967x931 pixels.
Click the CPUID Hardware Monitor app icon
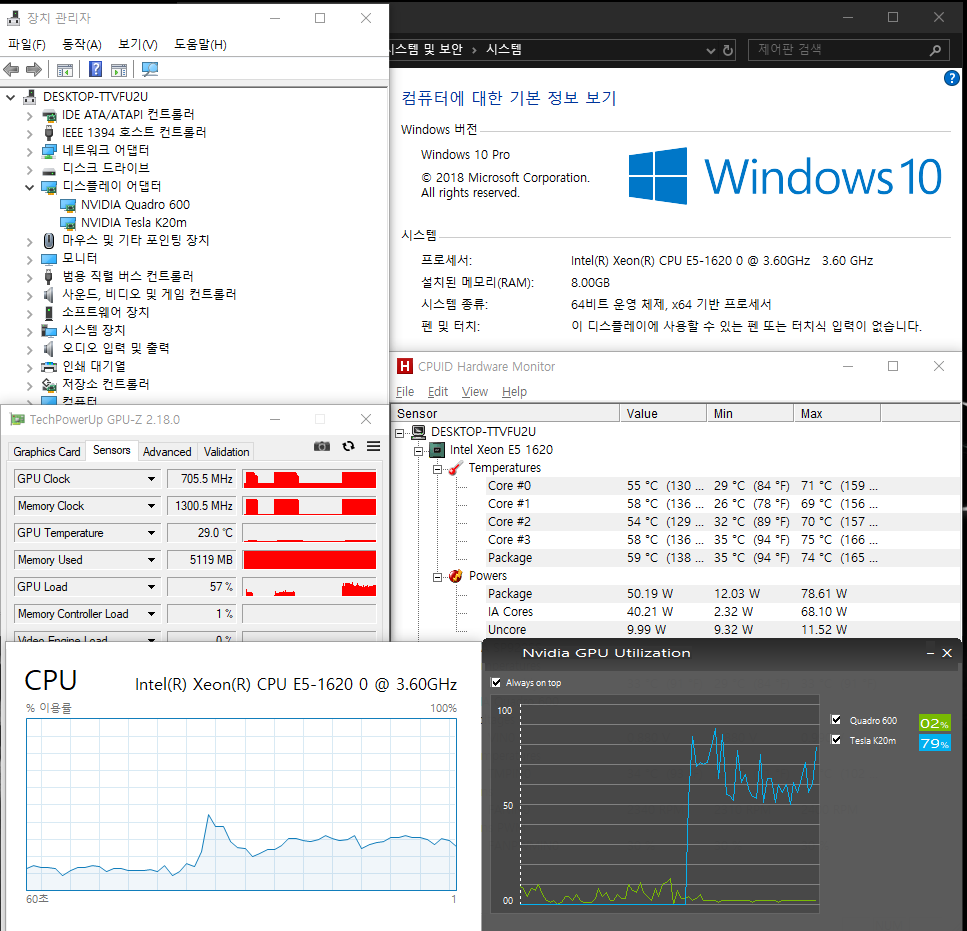click(404, 366)
